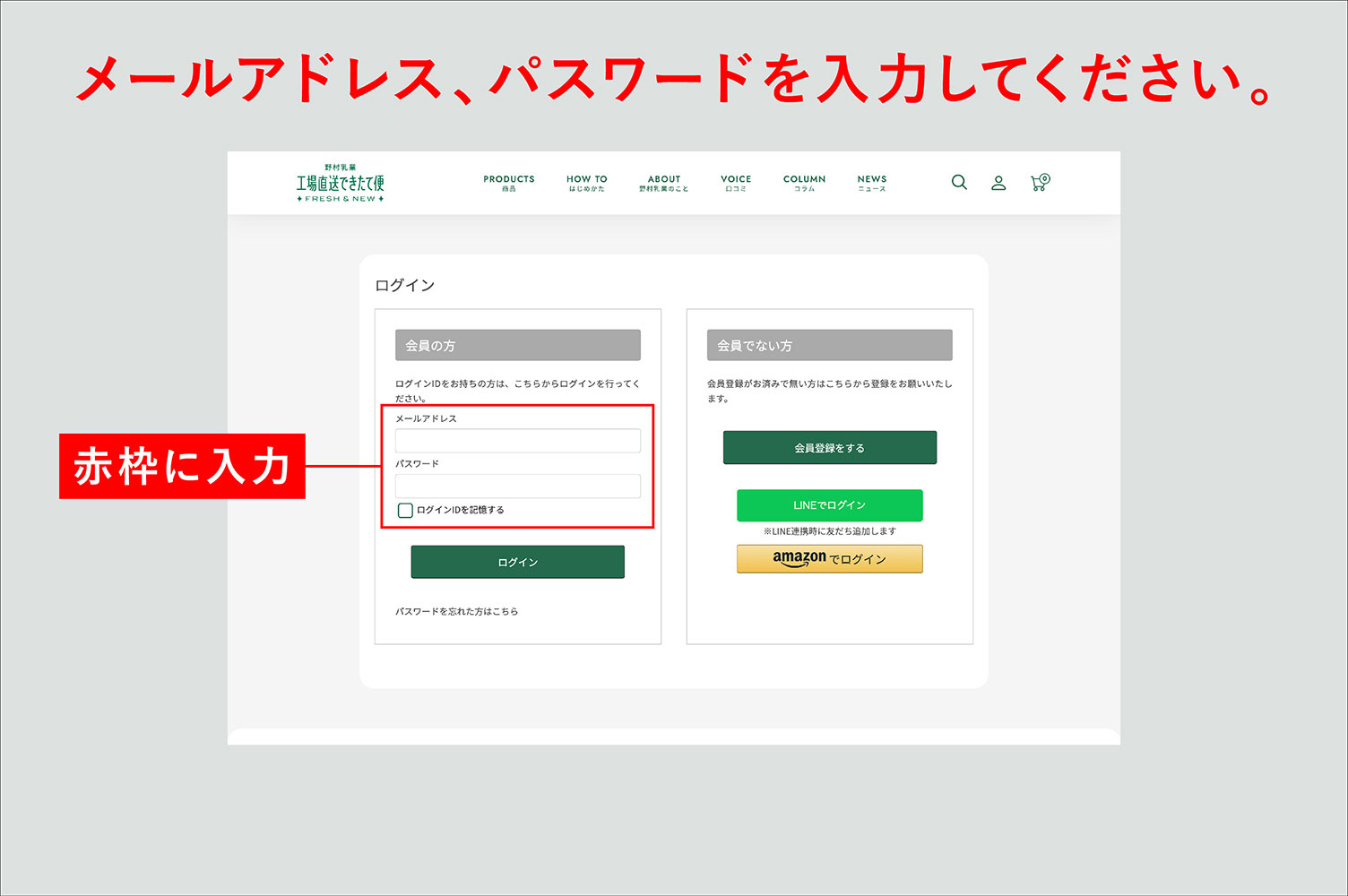Click the 会員登録をする button
1348x896 pixels.
point(830,447)
